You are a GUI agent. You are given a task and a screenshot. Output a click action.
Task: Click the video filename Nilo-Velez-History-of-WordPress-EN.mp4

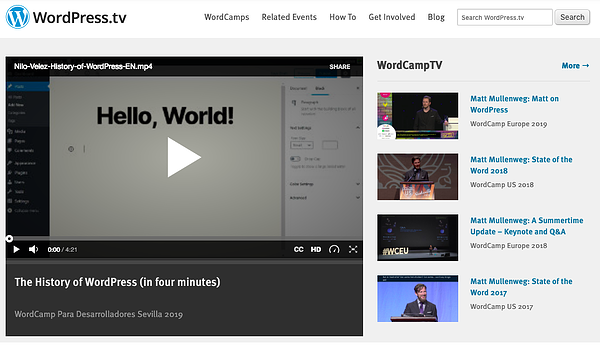click(x=83, y=67)
